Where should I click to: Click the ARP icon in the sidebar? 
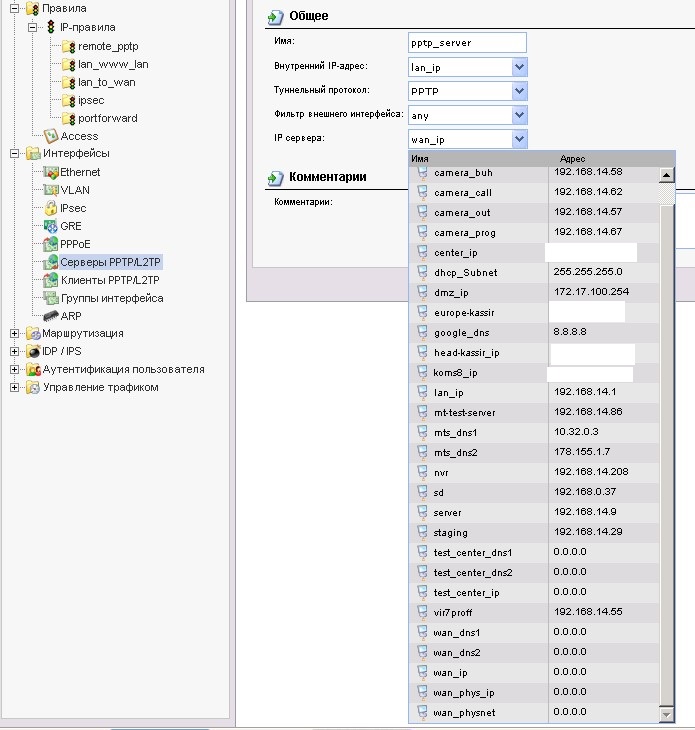coord(51,316)
